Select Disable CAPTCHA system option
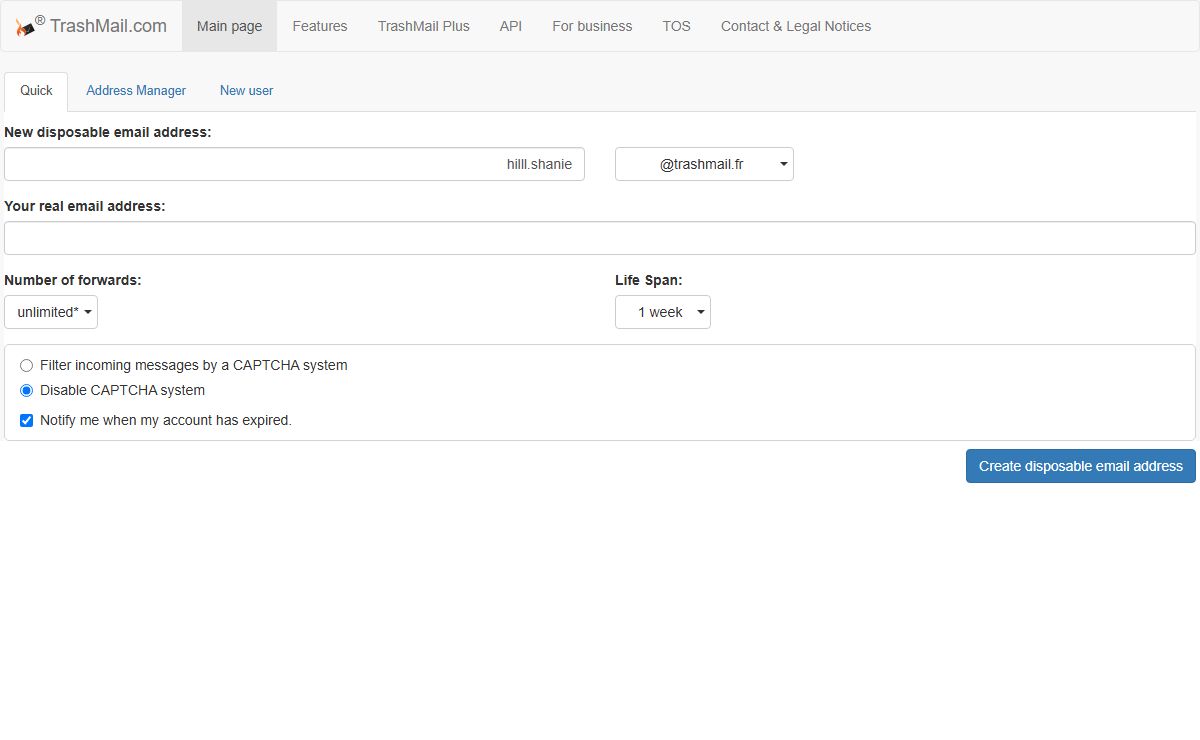 pyautogui.click(x=27, y=391)
